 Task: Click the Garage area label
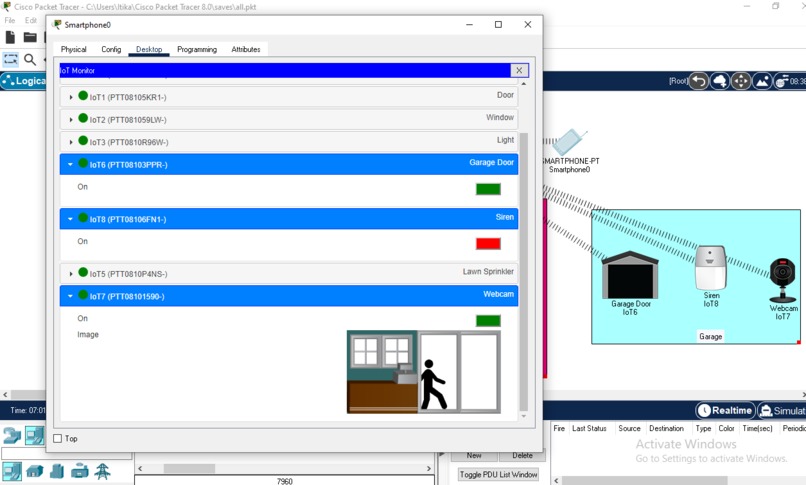[710, 337]
